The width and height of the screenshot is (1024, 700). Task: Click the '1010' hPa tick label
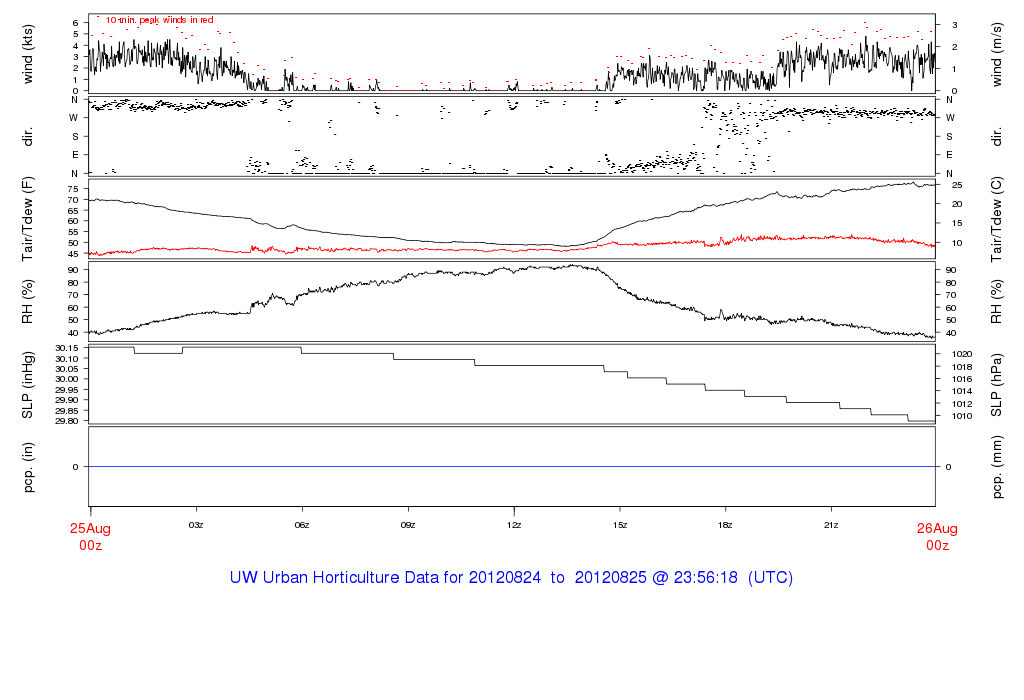pyautogui.click(x=962, y=416)
